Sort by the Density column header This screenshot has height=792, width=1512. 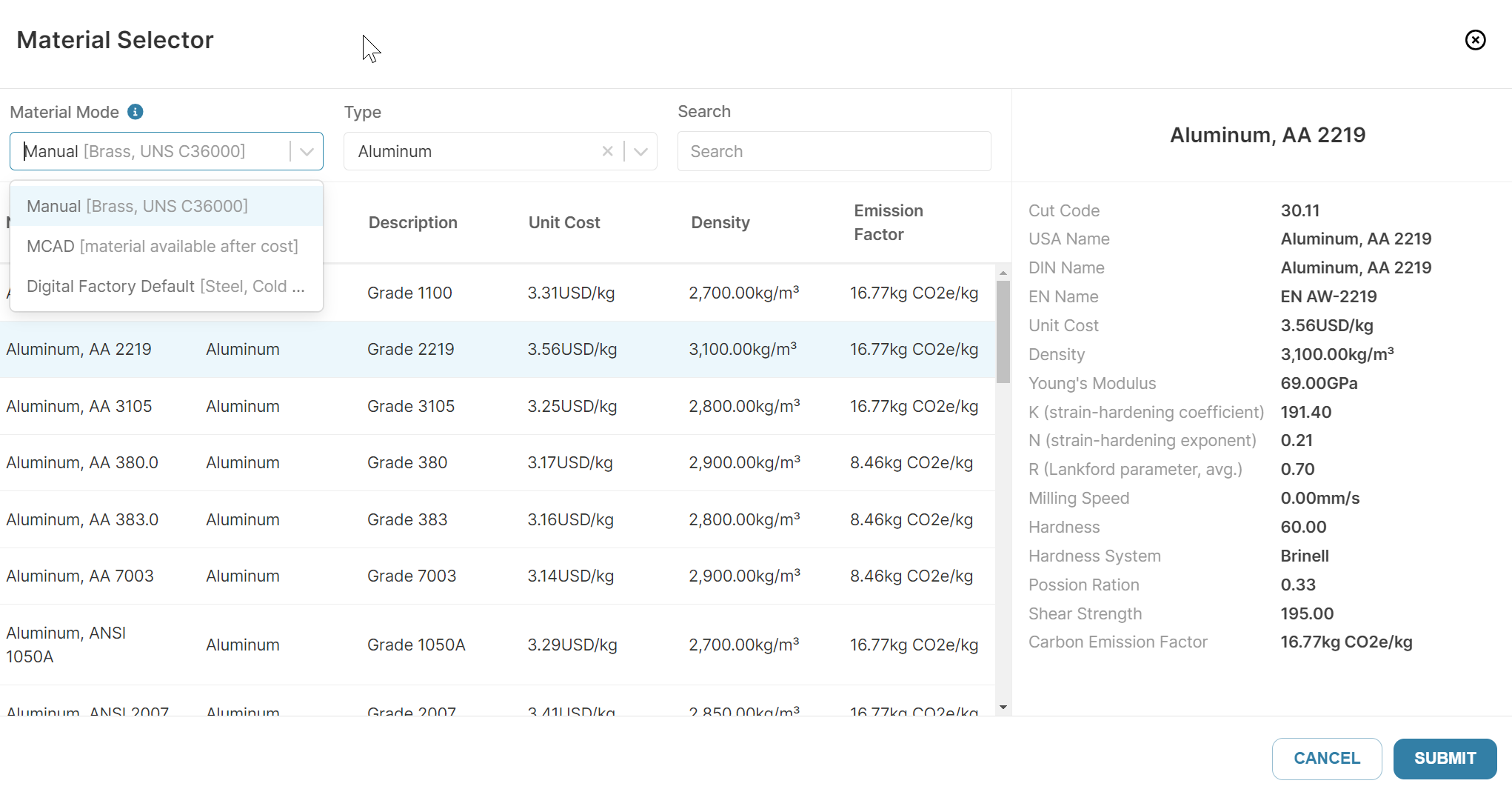(x=720, y=222)
